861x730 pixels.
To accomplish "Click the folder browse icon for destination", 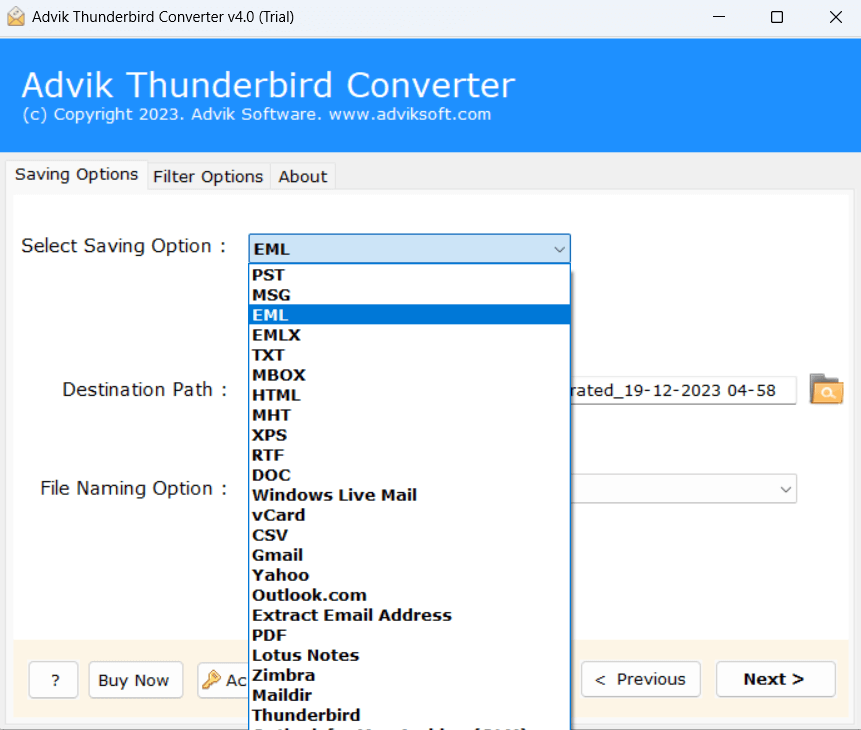I will click(x=826, y=389).
